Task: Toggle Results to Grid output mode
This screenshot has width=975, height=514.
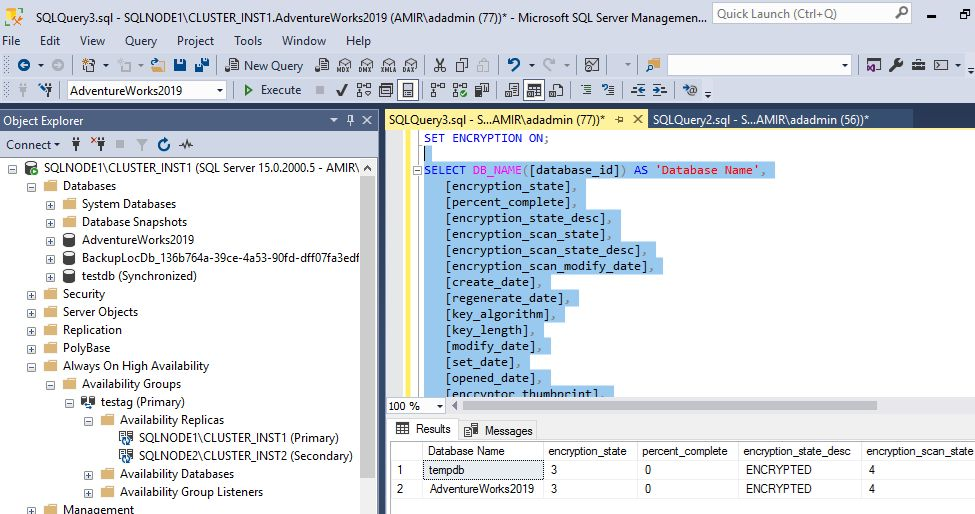Action: tap(534, 90)
